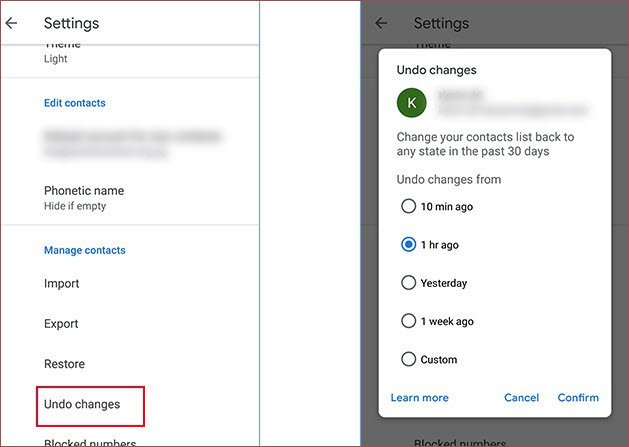The image size is (629, 447).
Task: Confirm the undo changes selection
Action: tap(578, 398)
